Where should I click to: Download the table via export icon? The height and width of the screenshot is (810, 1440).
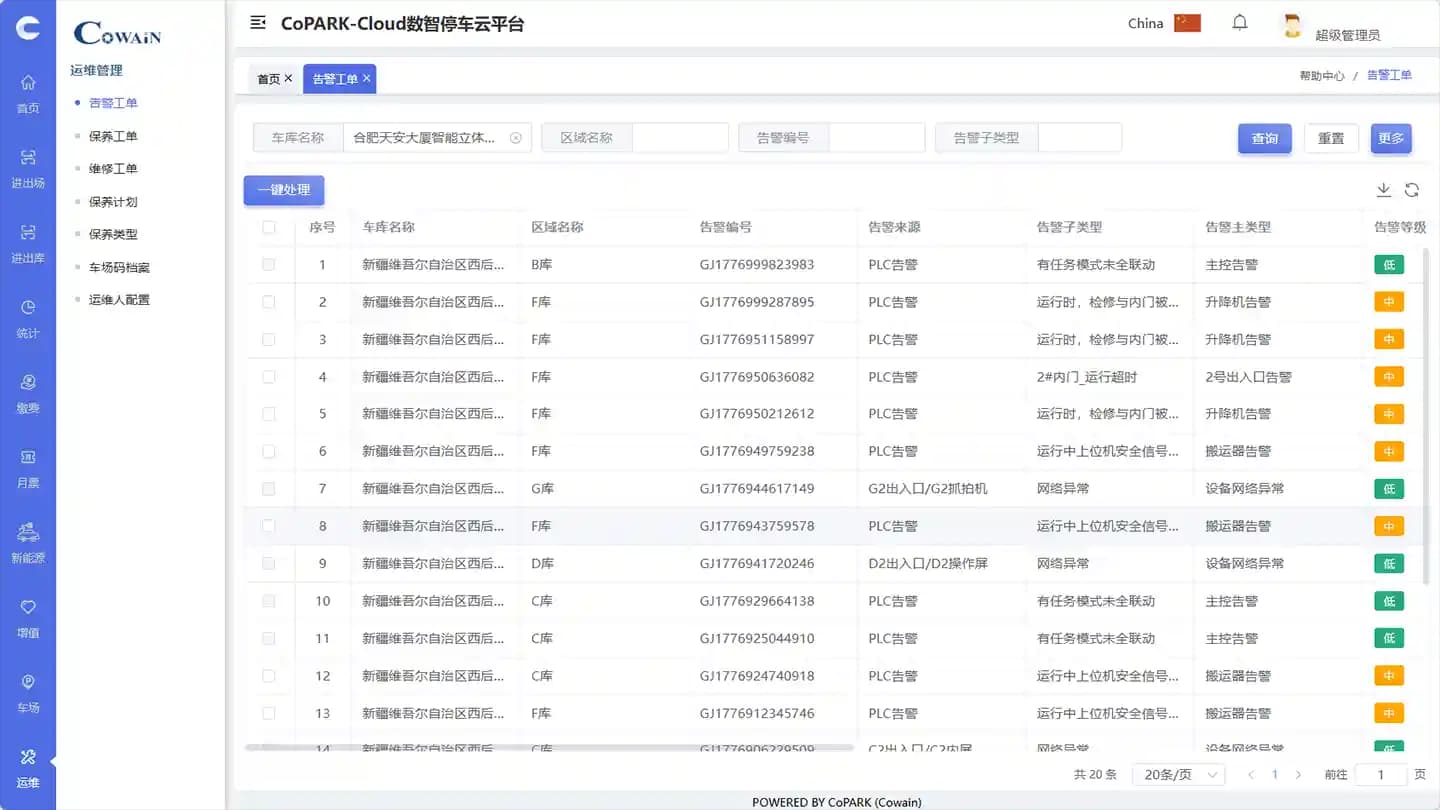tap(1384, 190)
